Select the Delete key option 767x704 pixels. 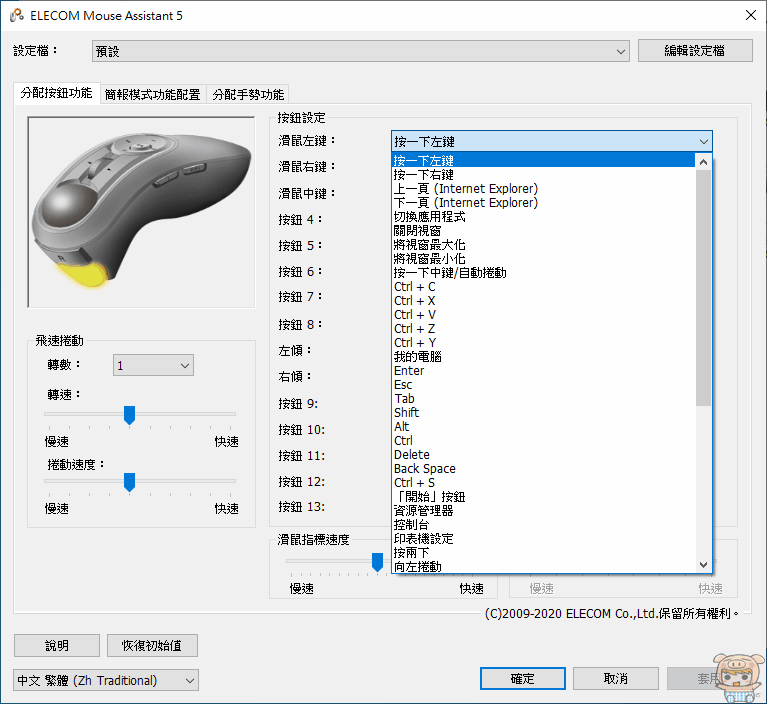pyautogui.click(x=543, y=454)
